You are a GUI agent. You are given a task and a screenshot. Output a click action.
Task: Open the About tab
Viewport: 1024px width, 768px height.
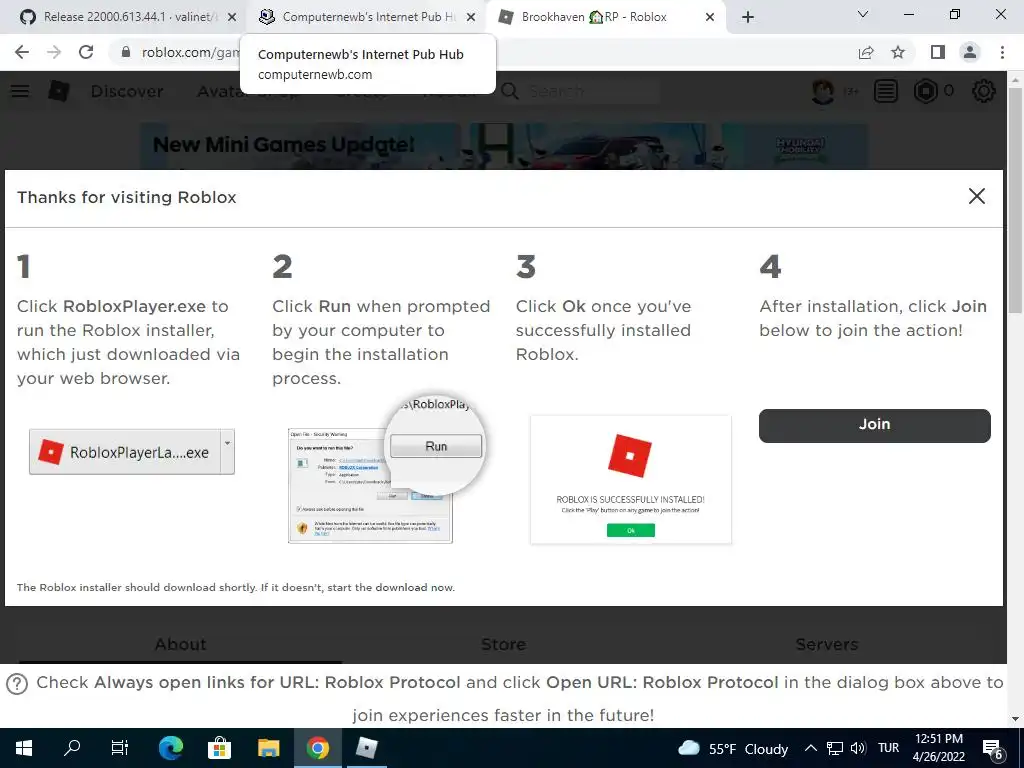180,645
